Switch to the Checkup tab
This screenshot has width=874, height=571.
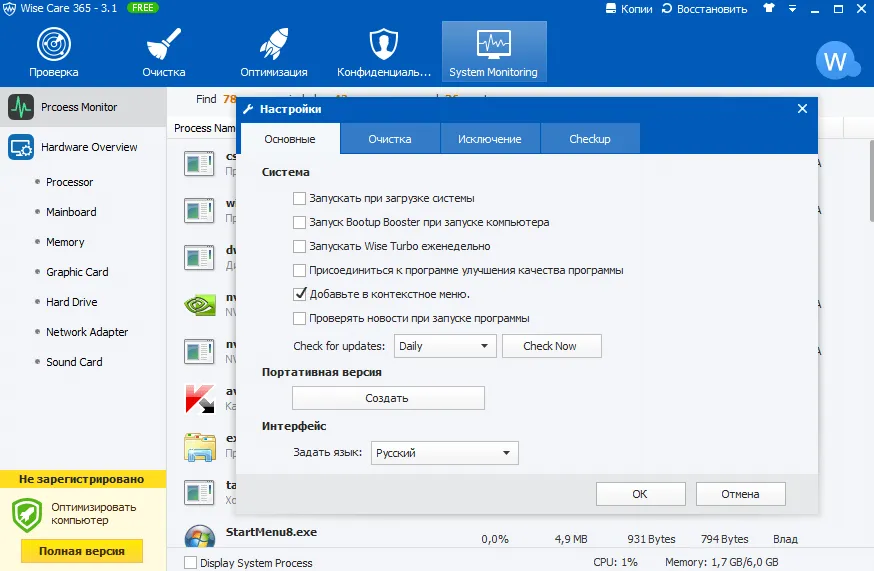coord(590,139)
